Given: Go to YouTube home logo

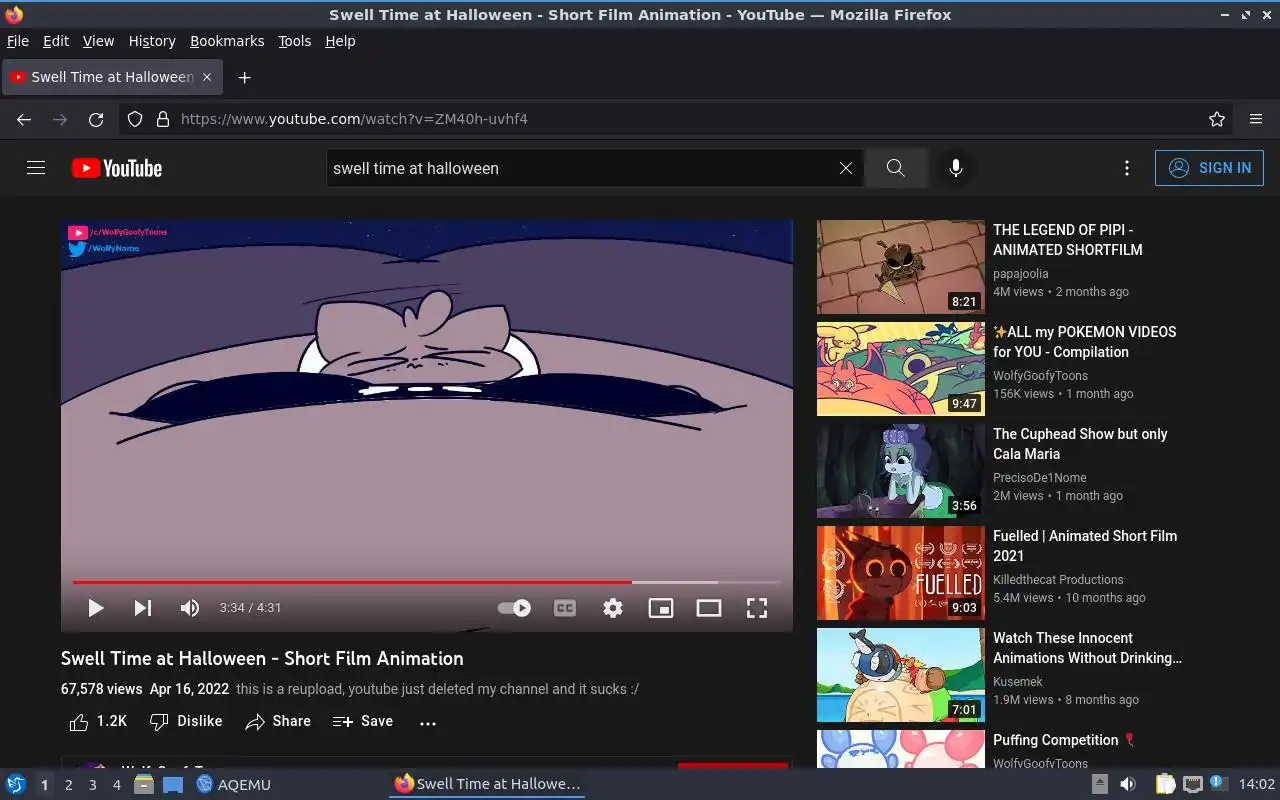Looking at the screenshot, I should (117, 168).
